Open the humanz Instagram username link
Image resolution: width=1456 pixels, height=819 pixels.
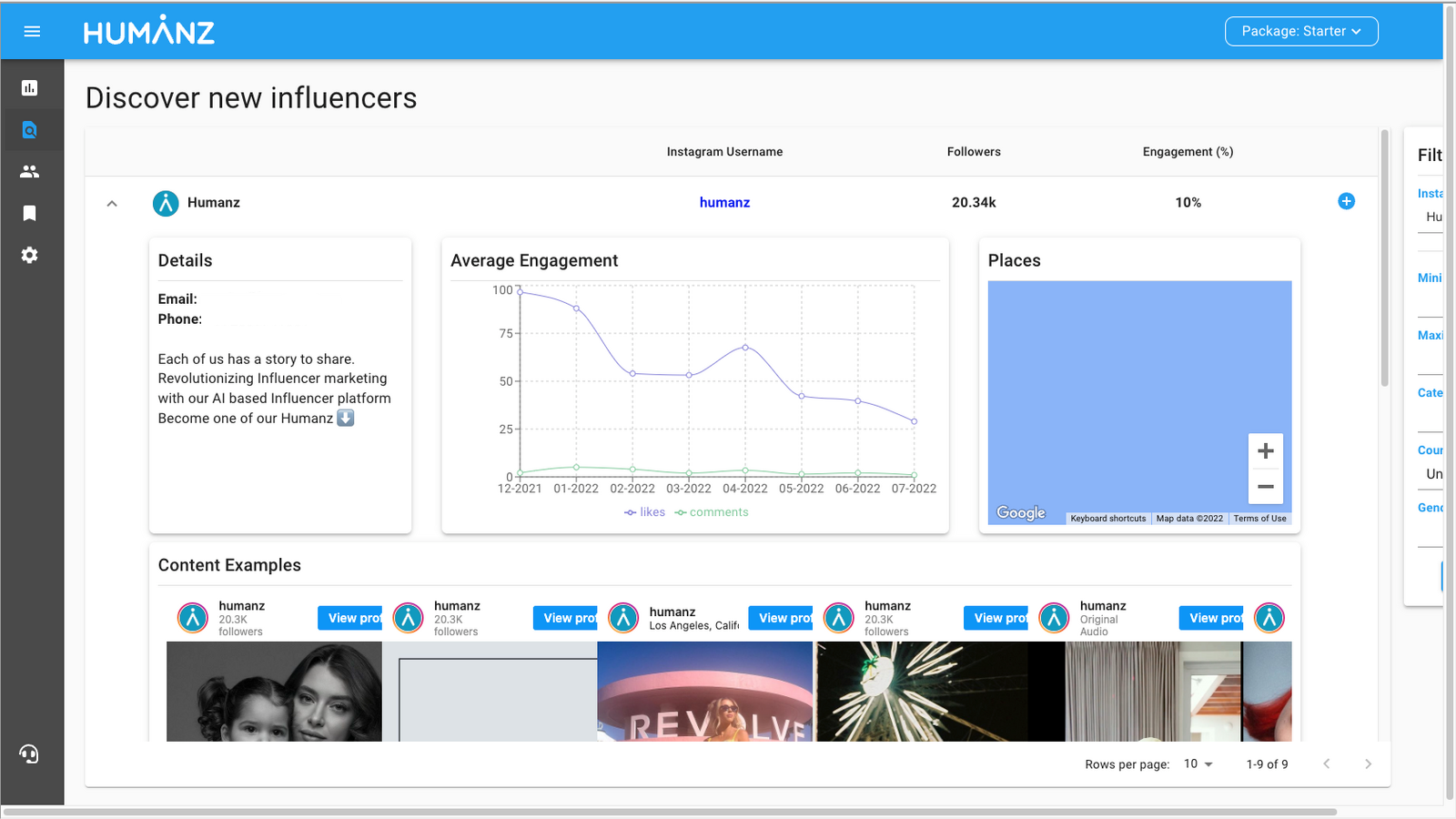[724, 202]
